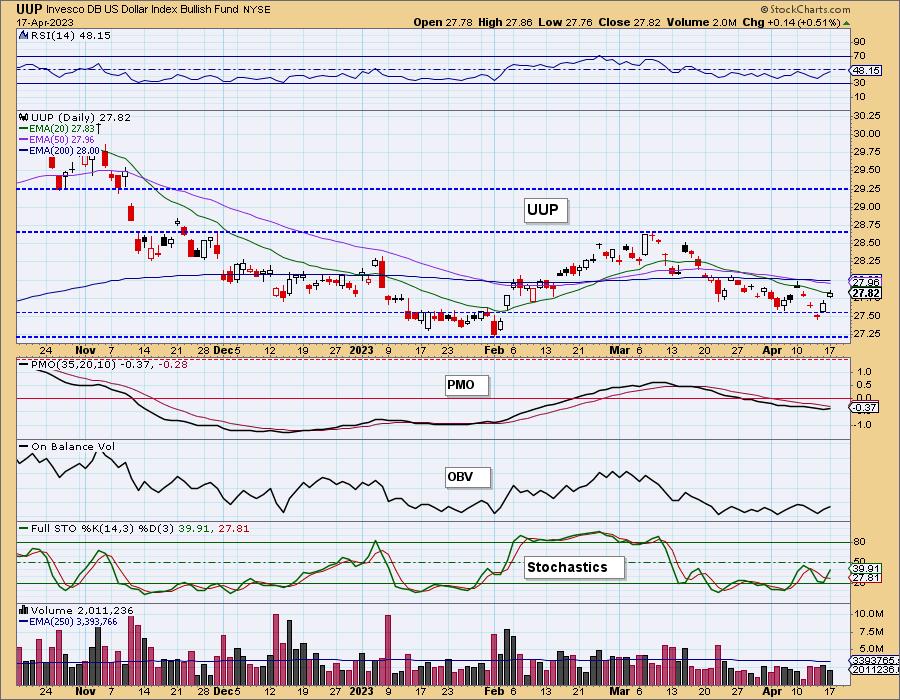This screenshot has width=900, height=700.
Task: Click the Chg +0.14 (+0.51%) value
Action: [792, 22]
